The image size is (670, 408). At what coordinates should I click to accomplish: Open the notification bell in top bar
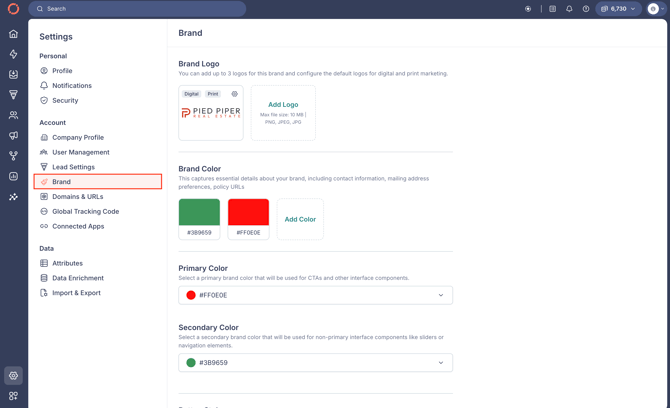click(x=569, y=9)
